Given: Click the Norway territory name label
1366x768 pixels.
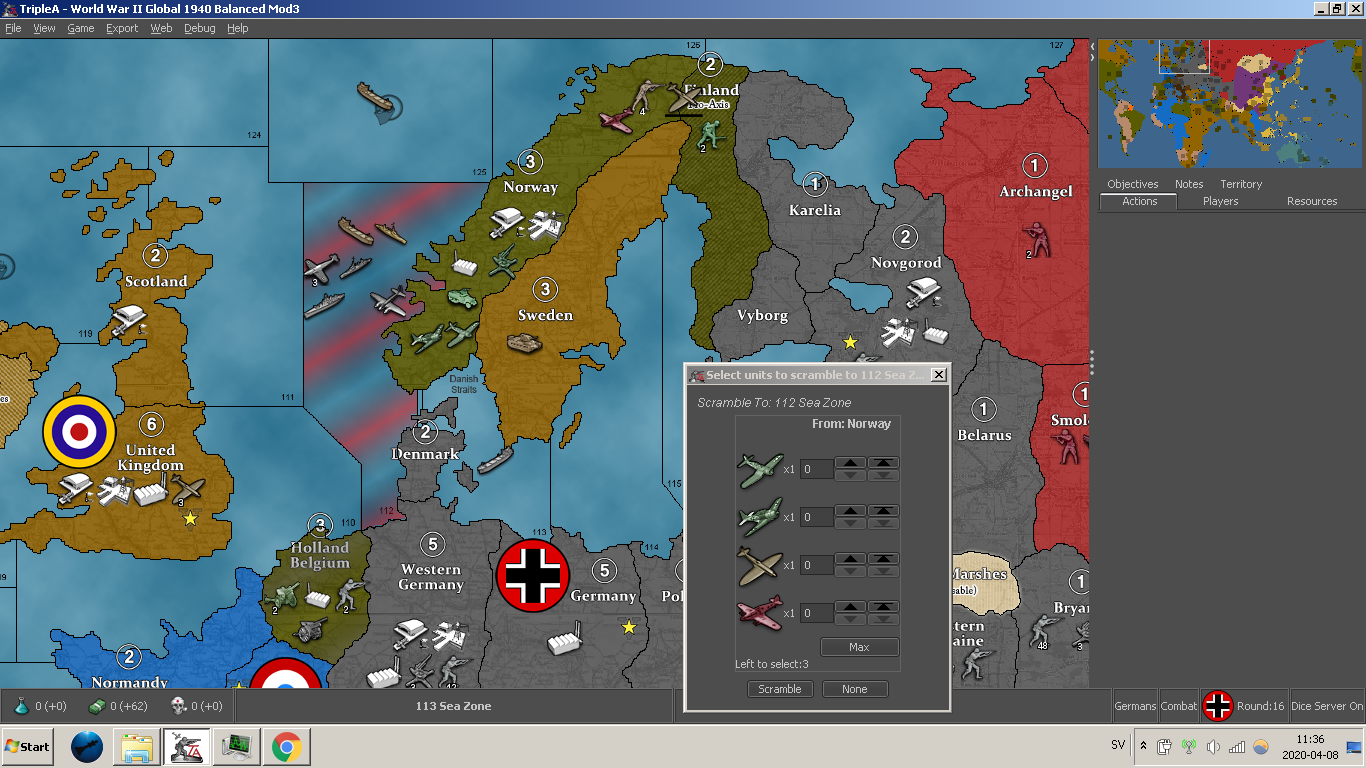Looking at the screenshot, I should pos(530,187).
